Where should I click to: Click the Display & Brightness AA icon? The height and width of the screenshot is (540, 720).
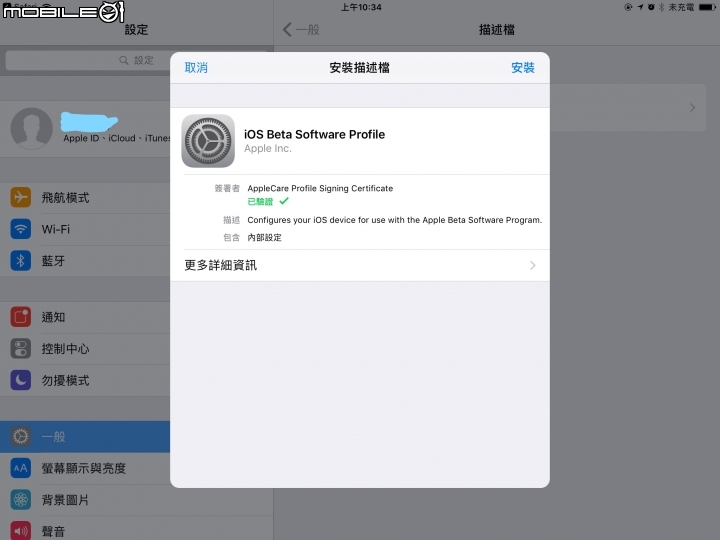click(21, 468)
